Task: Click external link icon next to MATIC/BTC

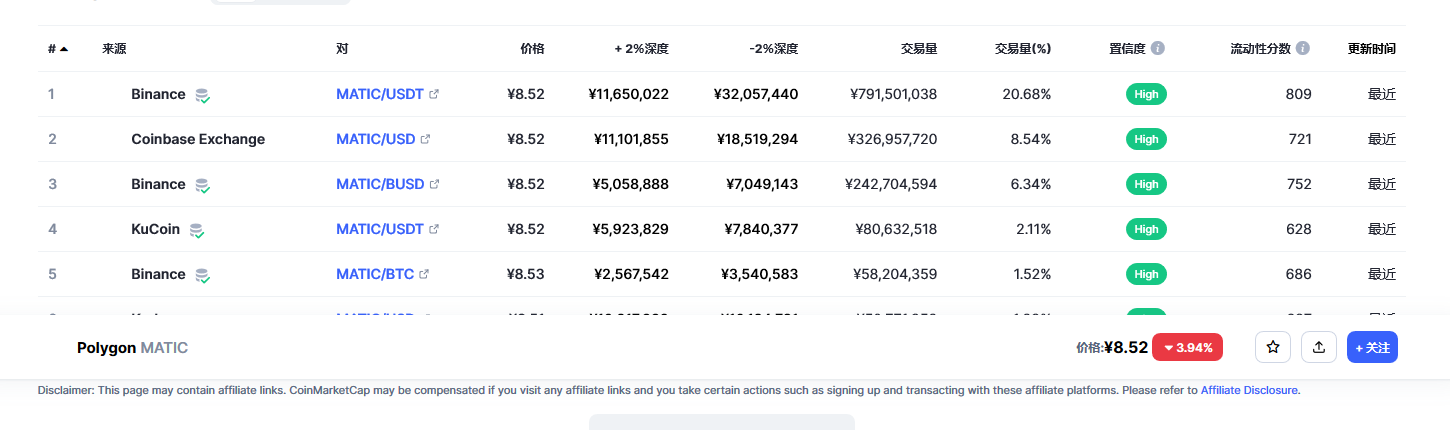Action: tap(424, 274)
